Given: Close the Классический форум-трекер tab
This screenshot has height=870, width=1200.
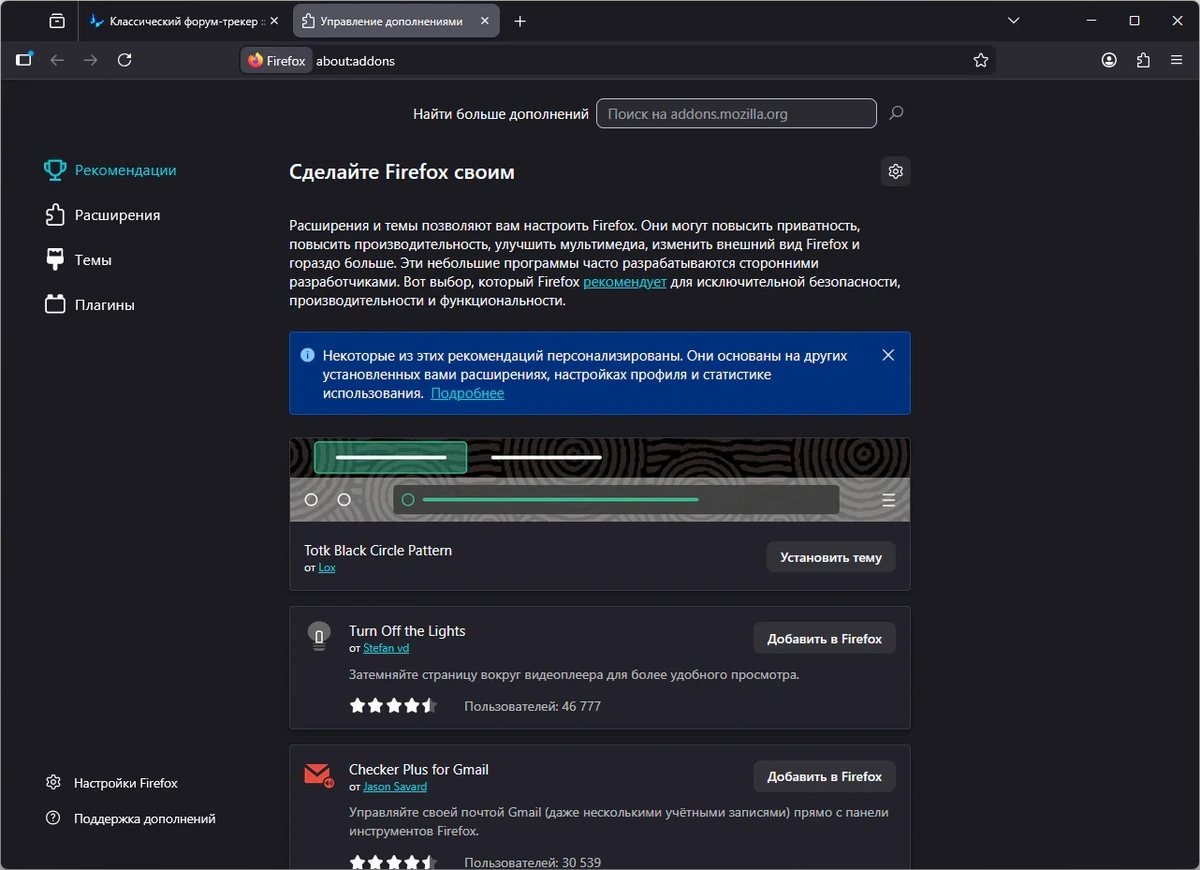Looking at the screenshot, I should 274,21.
